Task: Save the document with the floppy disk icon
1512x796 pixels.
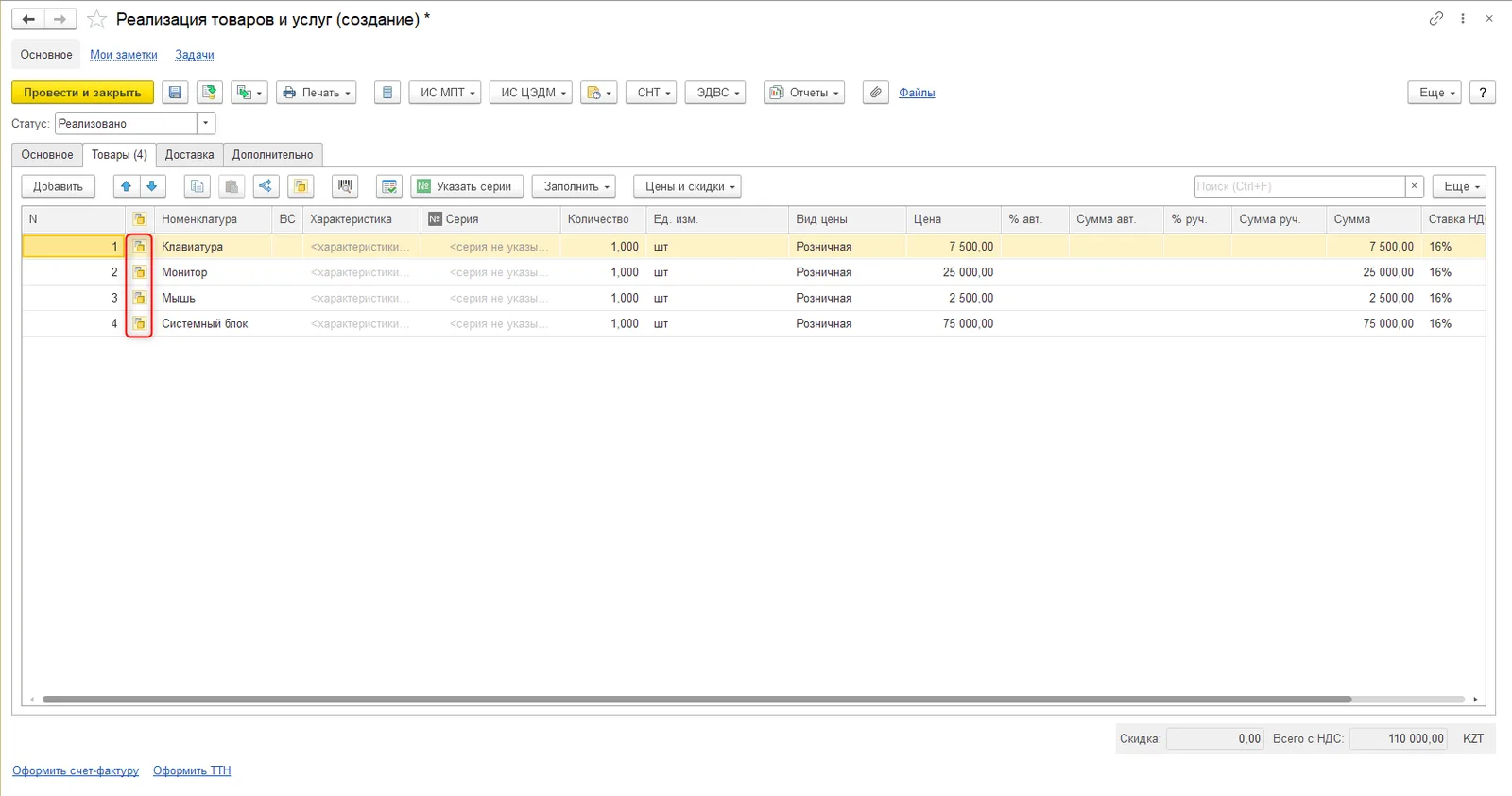Action: (x=175, y=93)
